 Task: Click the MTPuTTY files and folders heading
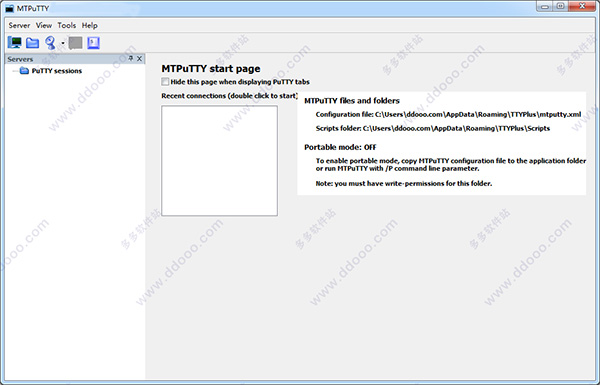click(x=352, y=101)
